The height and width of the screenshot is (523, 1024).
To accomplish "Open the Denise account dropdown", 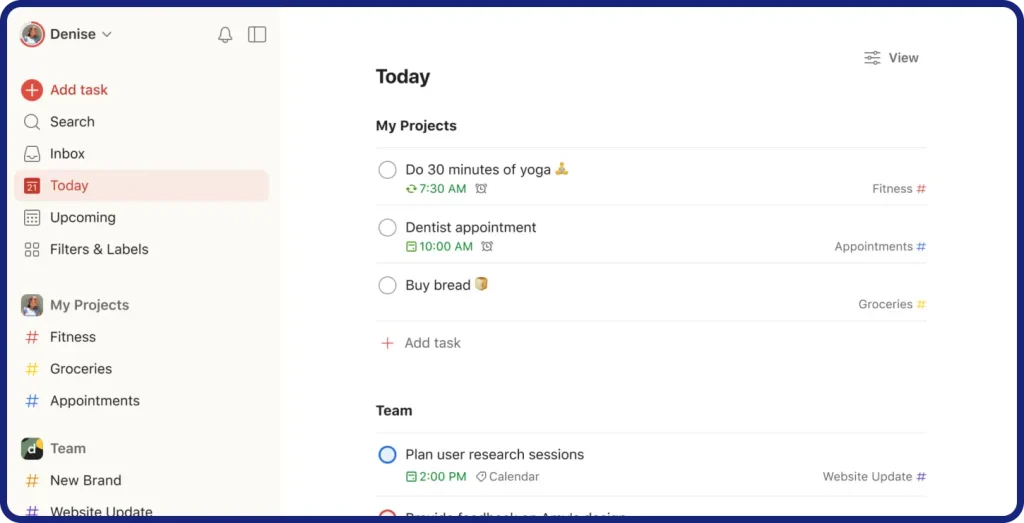I will (66, 34).
